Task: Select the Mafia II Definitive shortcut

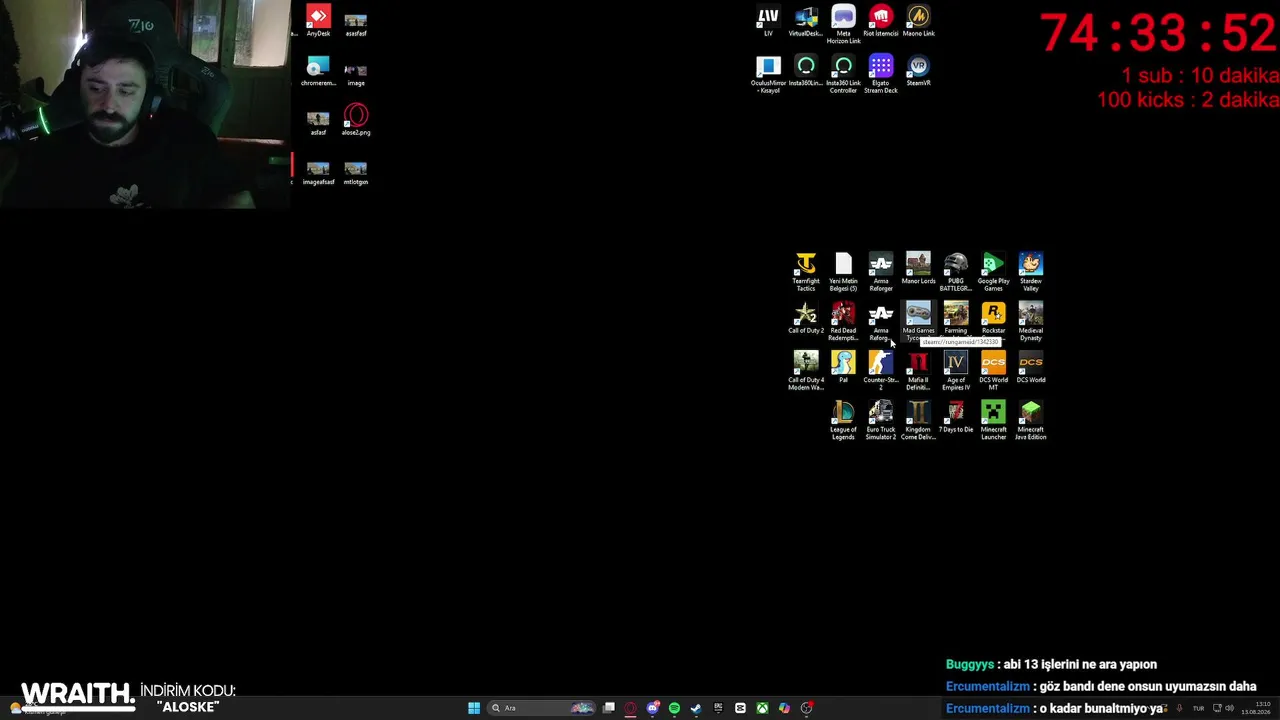Action: [918, 370]
